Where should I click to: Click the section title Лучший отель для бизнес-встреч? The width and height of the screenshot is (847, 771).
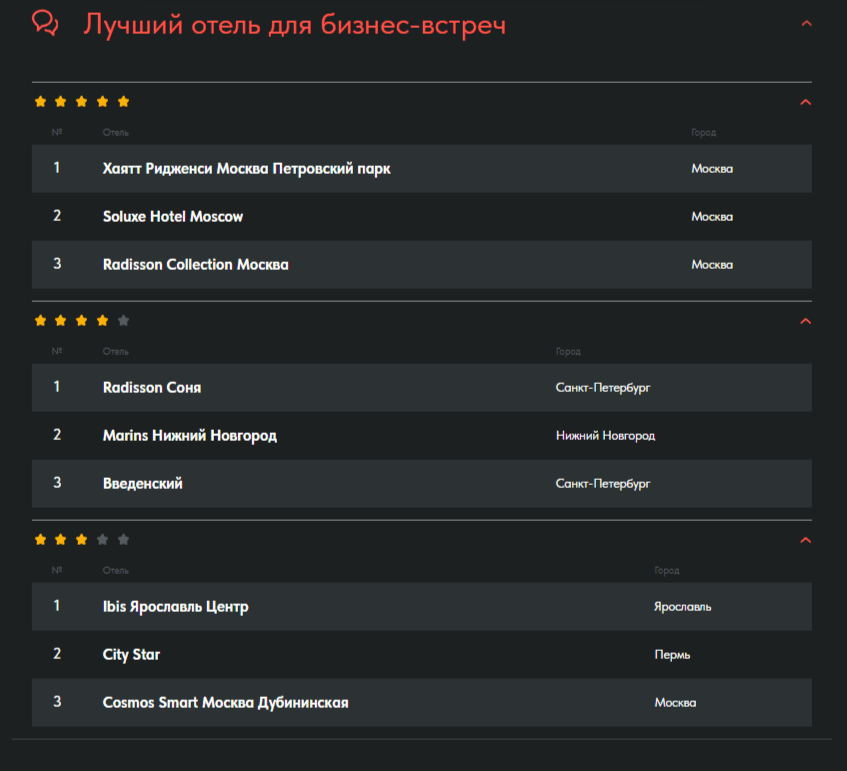click(294, 25)
